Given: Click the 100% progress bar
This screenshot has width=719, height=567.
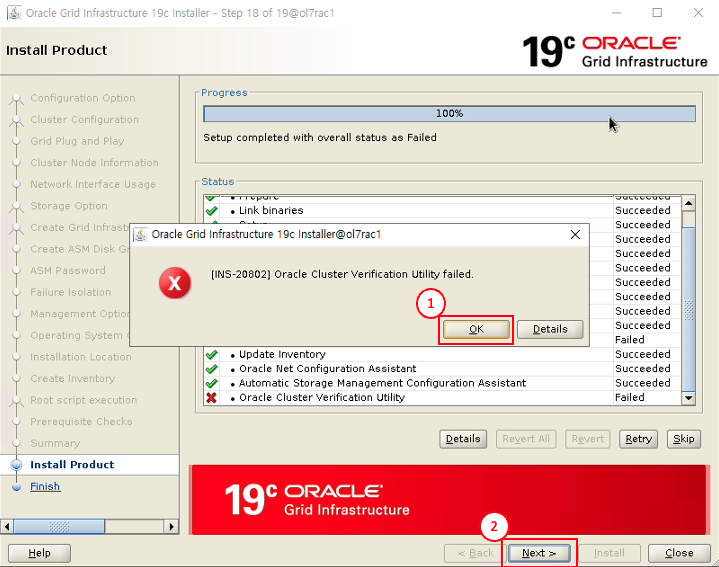Looking at the screenshot, I should [449, 114].
